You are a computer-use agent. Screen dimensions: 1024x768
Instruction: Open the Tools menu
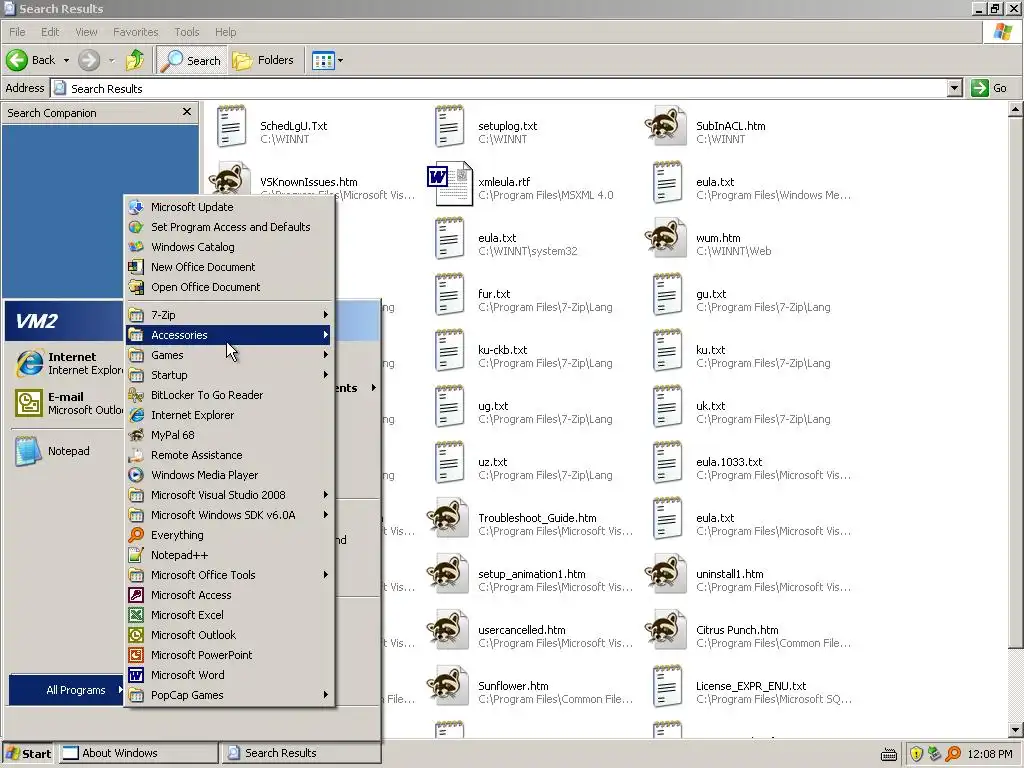point(186,32)
